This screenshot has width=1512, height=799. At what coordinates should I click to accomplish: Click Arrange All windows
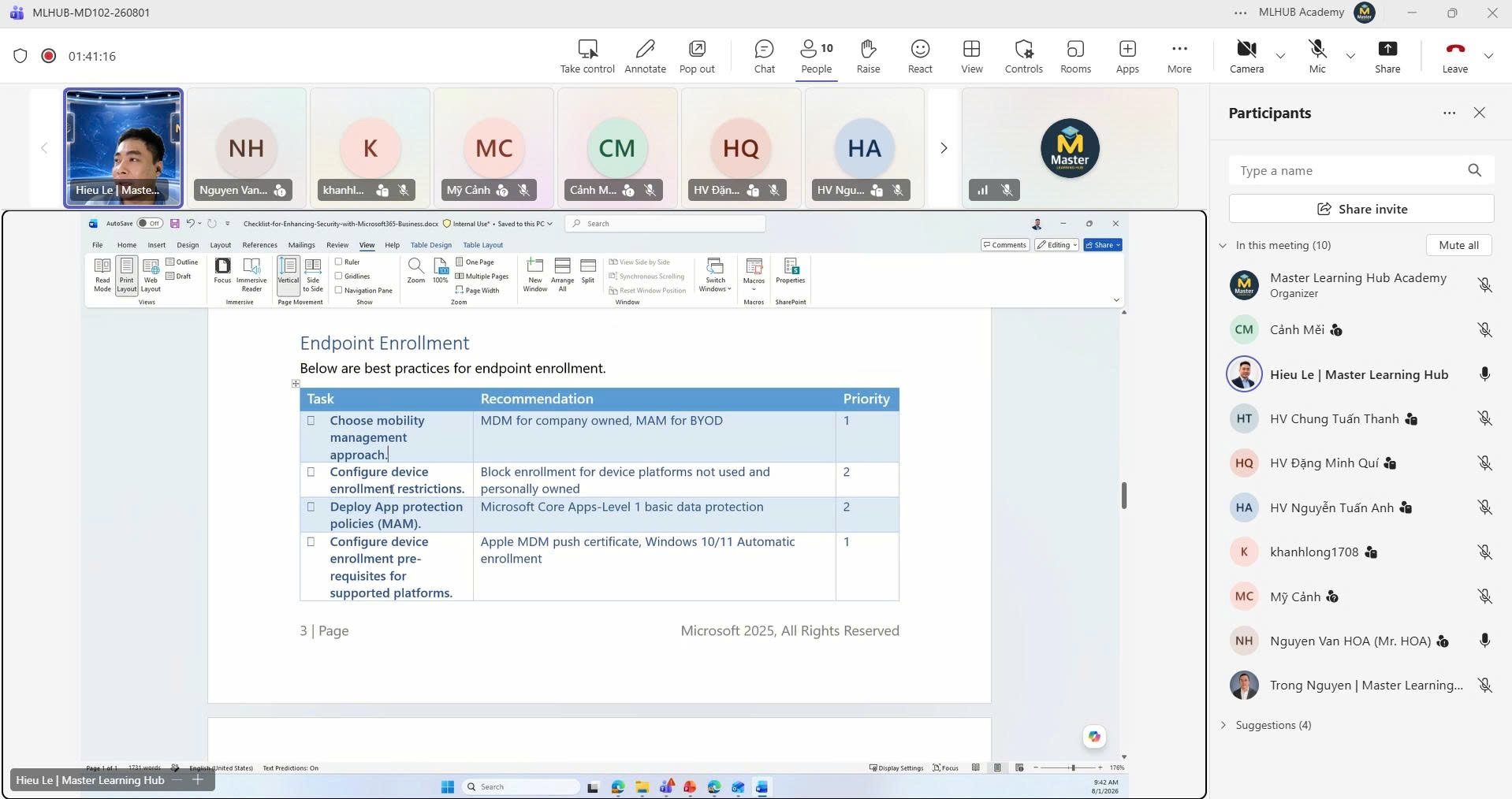coord(562,275)
